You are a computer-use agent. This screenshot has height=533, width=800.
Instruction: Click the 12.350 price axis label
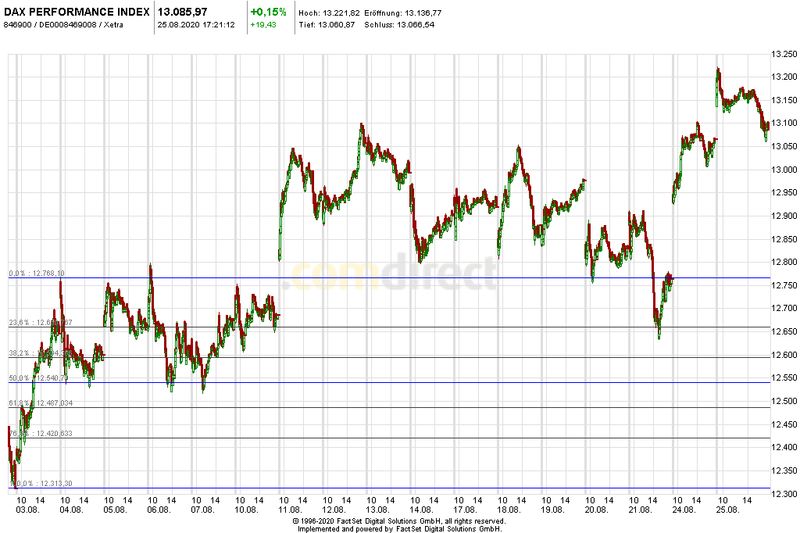(x=784, y=471)
